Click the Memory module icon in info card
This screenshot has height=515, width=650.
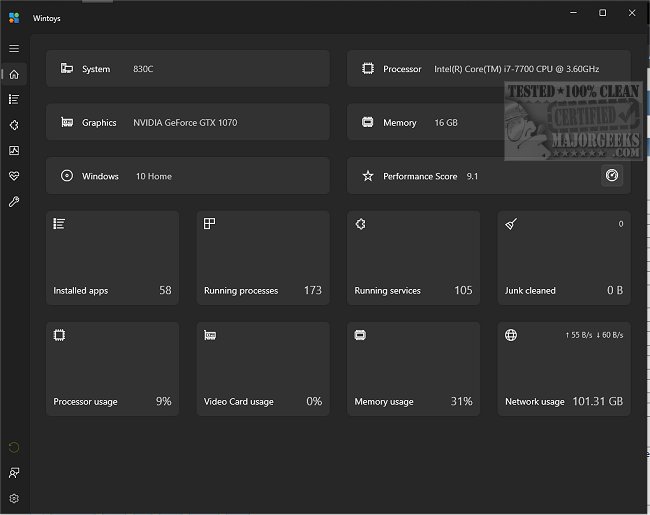click(x=368, y=122)
